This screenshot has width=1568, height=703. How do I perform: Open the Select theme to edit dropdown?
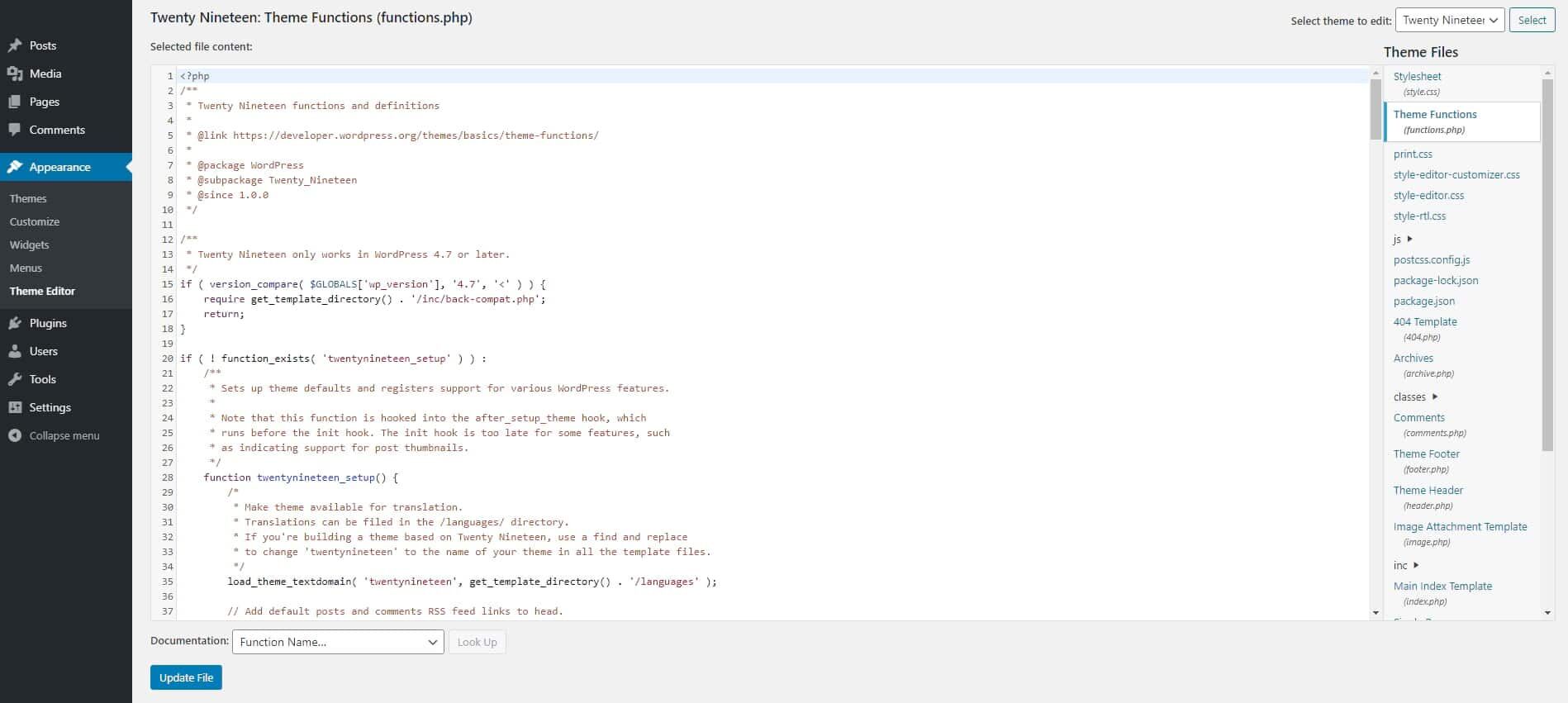click(x=1449, y=20)
